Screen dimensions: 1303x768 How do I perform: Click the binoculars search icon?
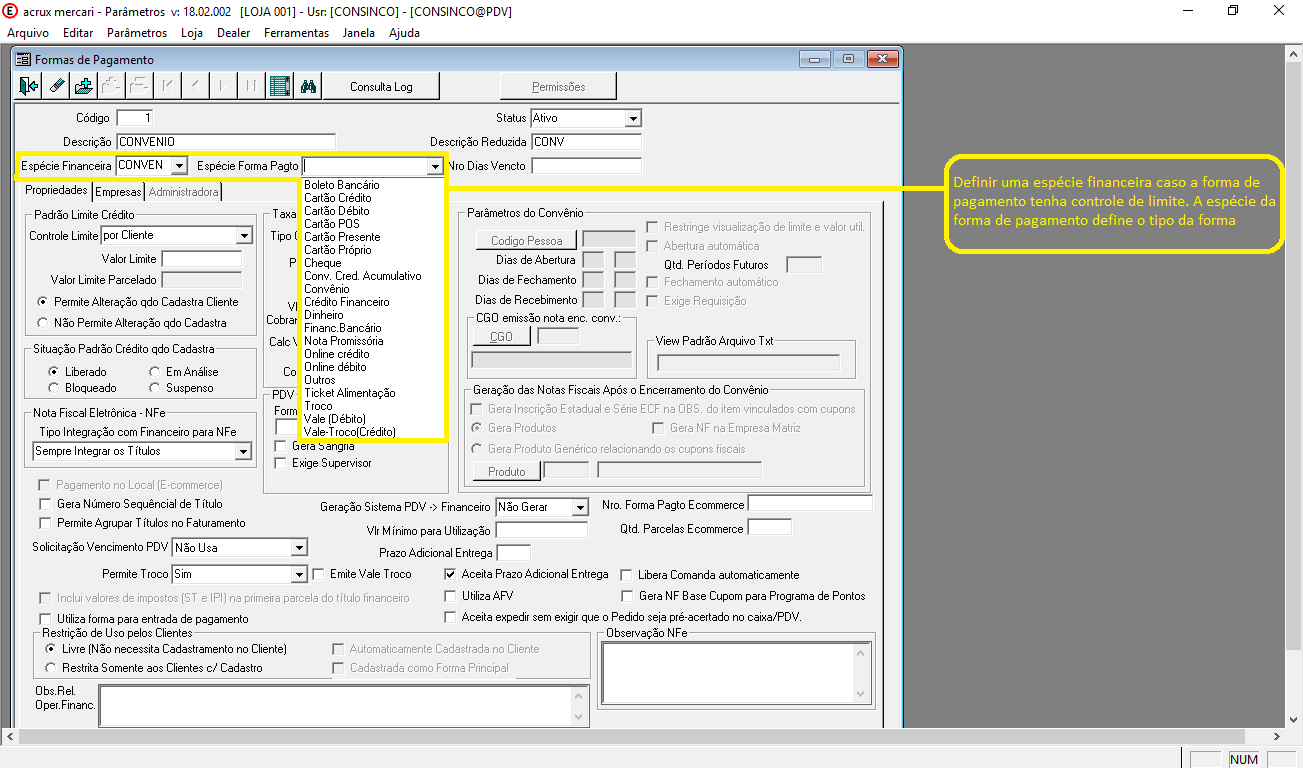tap(308, 86)
